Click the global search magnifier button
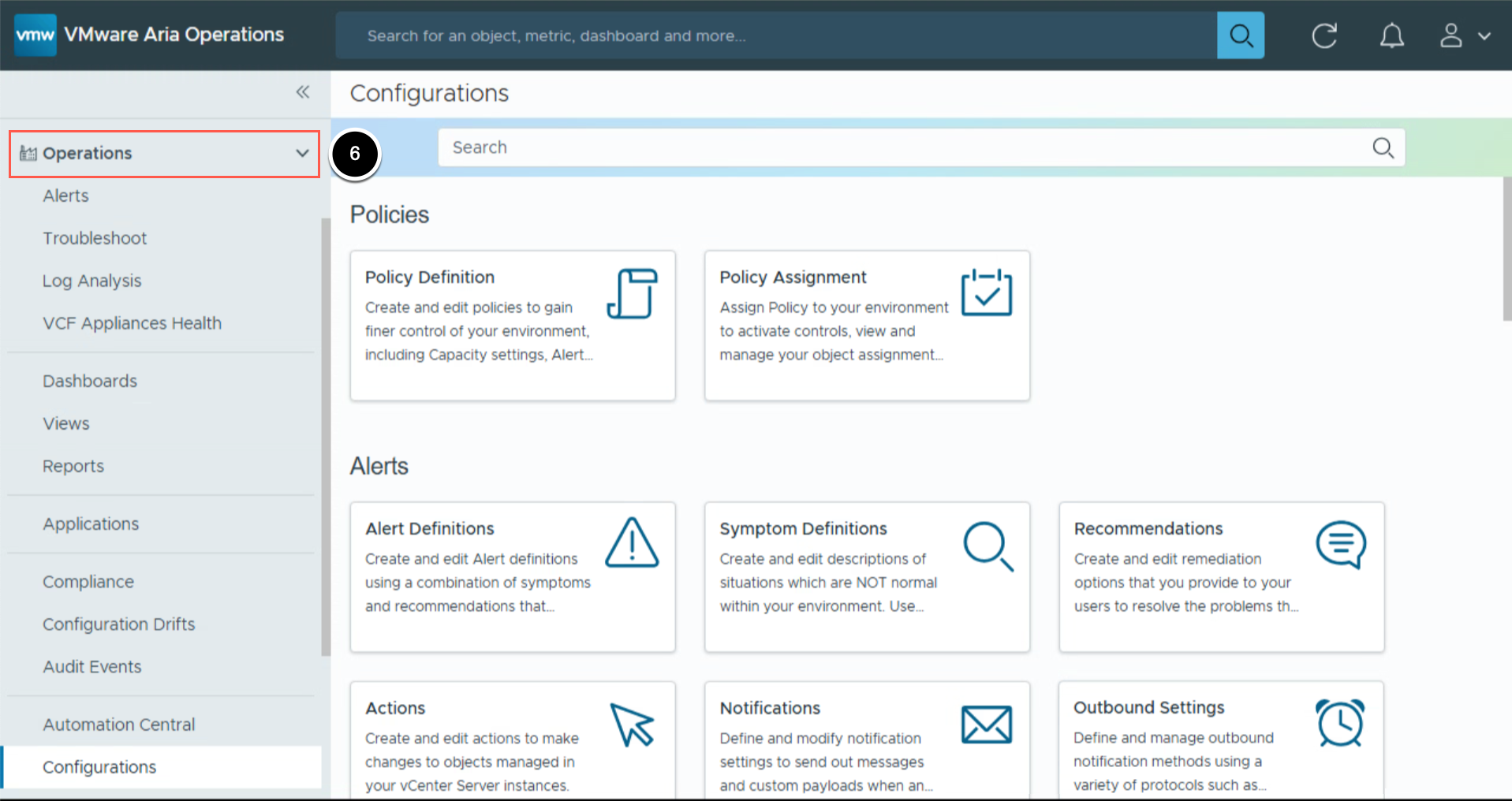The width and height of the screenshot is (1512, 801). (x=1240, y=35)
